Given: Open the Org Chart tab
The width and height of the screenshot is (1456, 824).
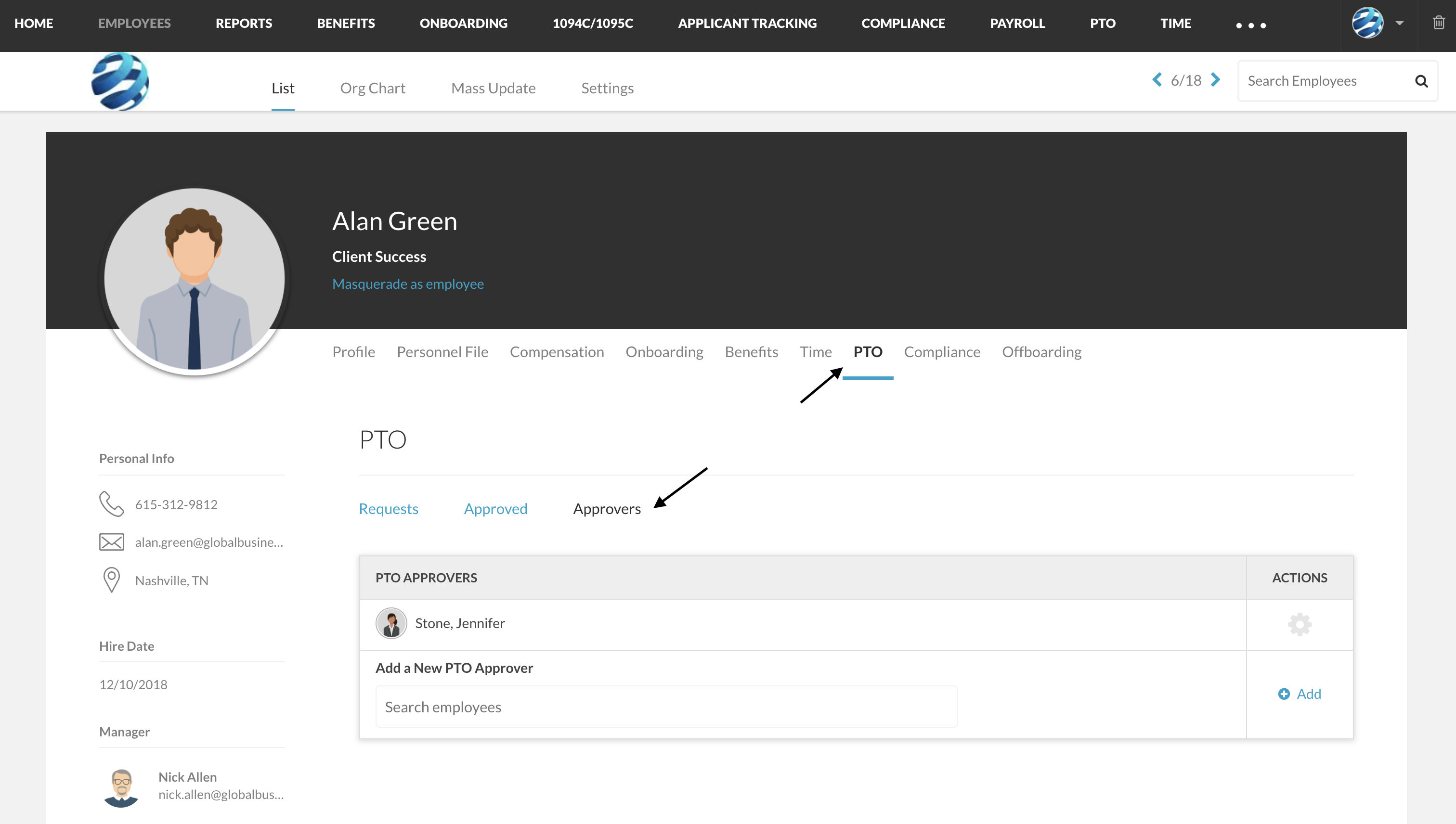Looking at the screenshot, I should (x=373, y=88).
